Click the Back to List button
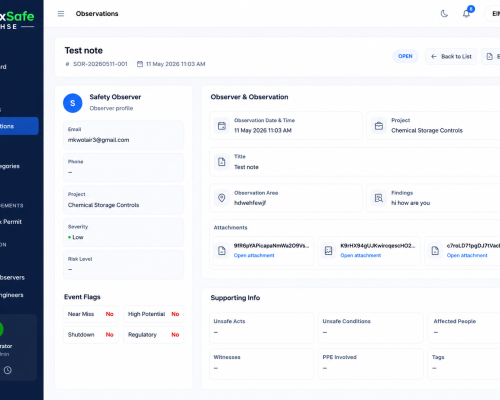The height and width of the screenshot is (400, 500). [451, 56]
